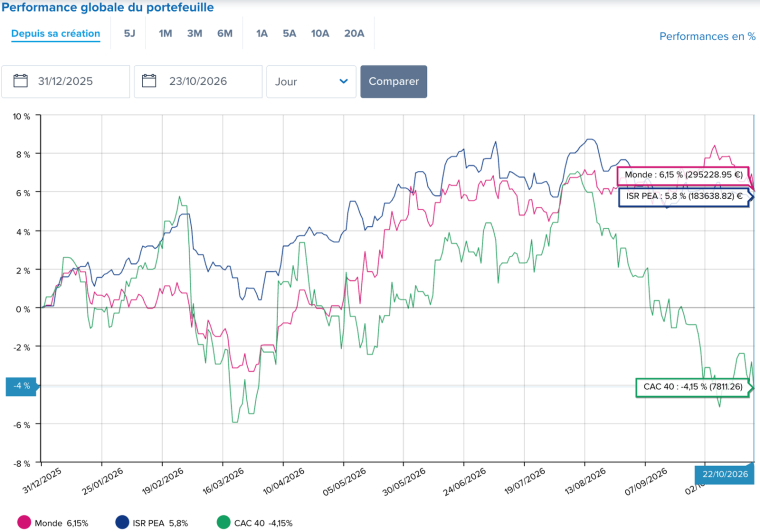This screenshot has width=760, height=532.
Task: Click the 'Performance globale du portefeuille' heading
Action: coord(108,7)
